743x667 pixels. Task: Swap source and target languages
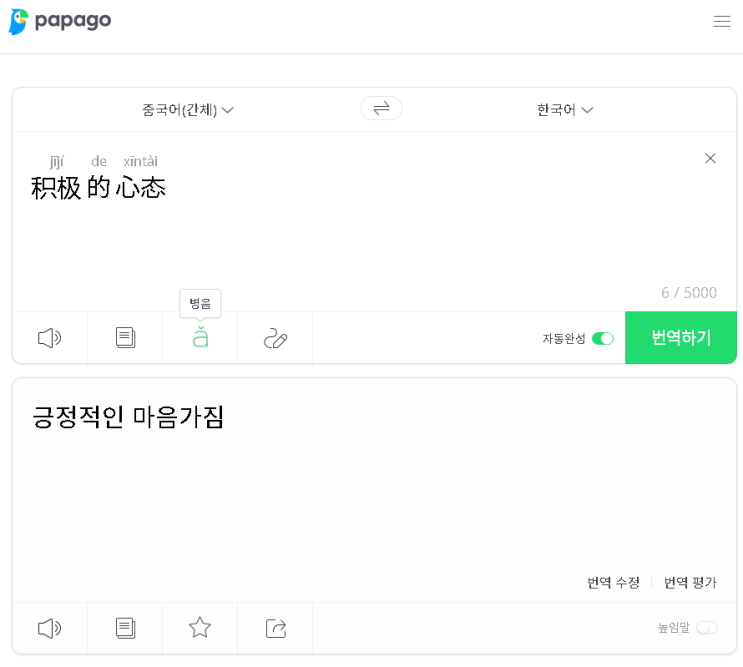coord(381,108)
